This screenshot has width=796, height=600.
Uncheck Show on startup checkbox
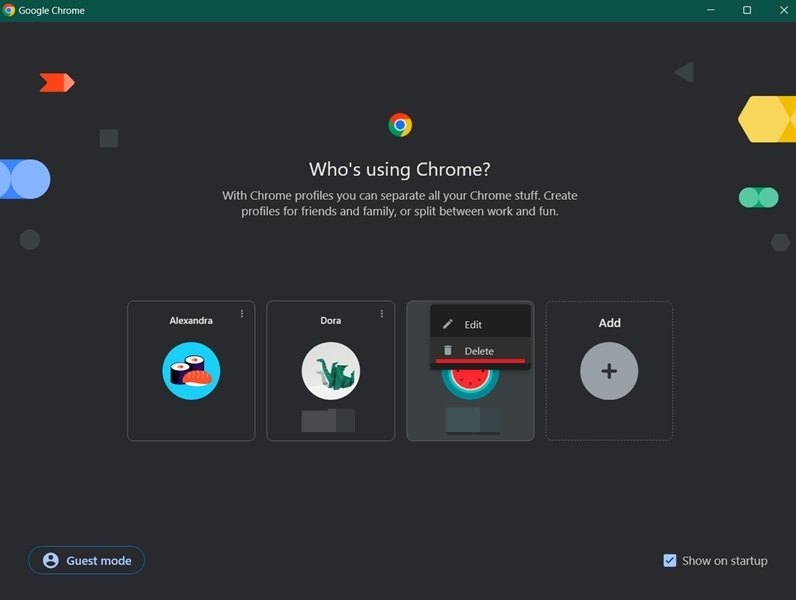pyautogui.click(x=670, y=560)
